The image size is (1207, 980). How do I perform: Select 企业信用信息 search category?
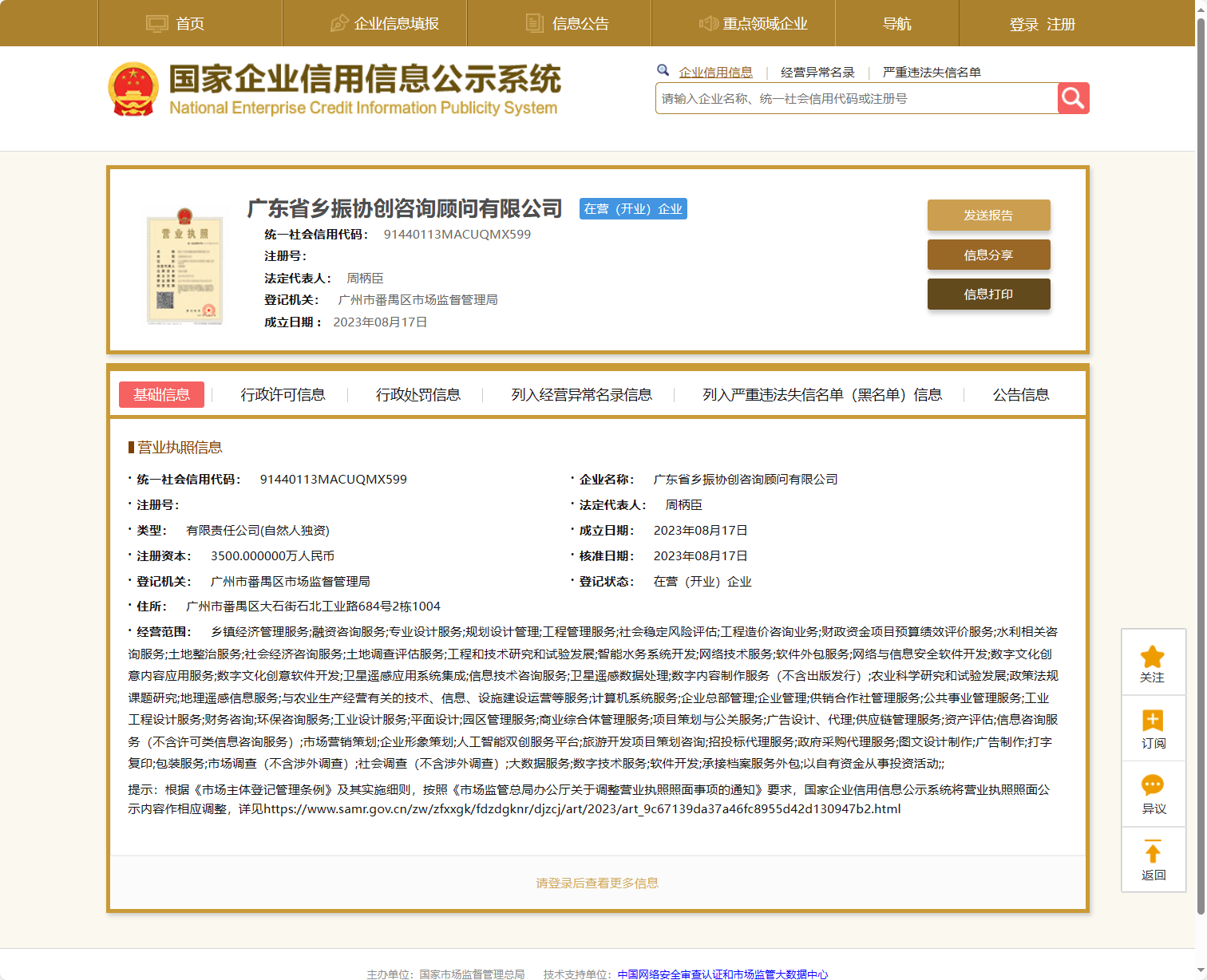point(715,72)
